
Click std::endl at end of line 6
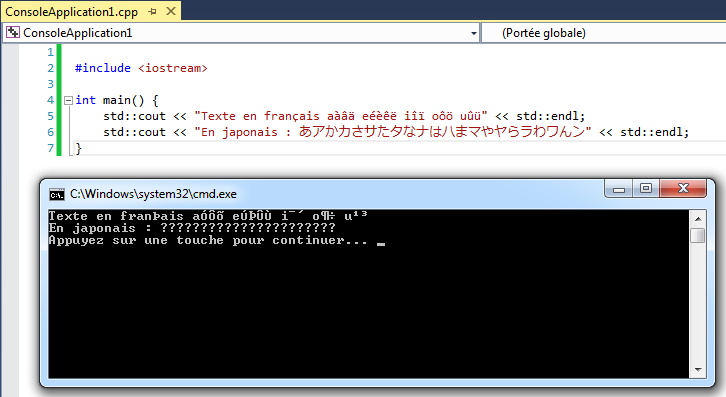pos(651,132)
